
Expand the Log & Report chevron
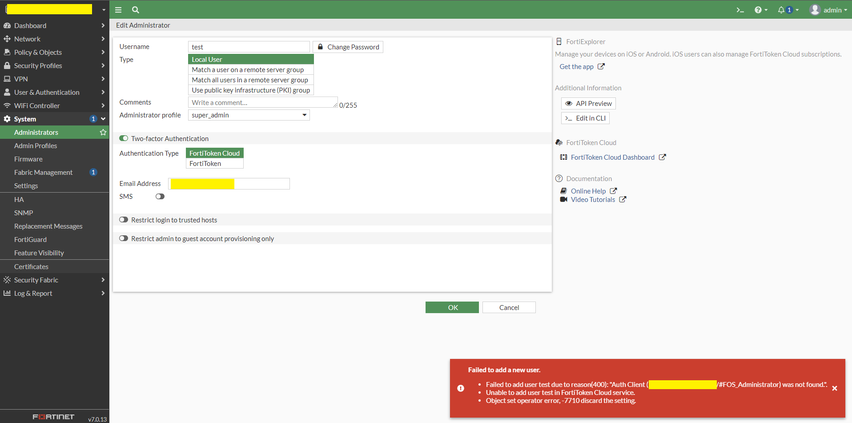[x=103, y=294]
